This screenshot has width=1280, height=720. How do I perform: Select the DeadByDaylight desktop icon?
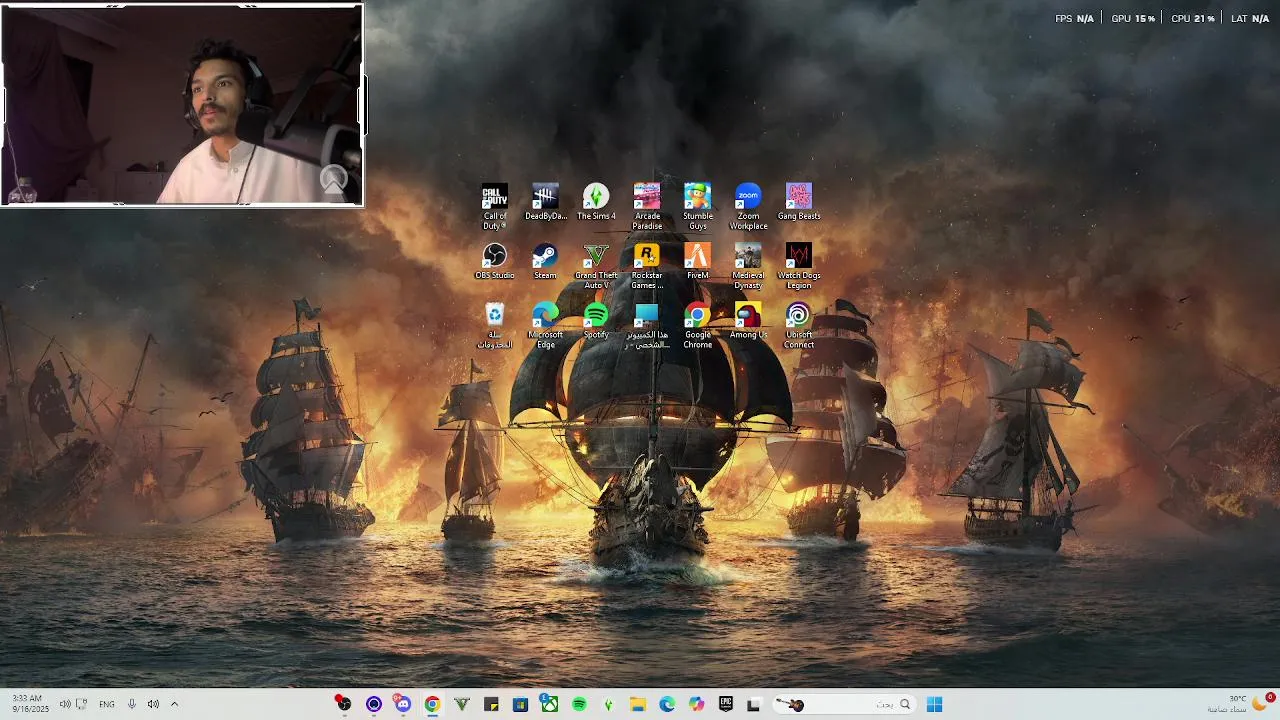point(545,202)
